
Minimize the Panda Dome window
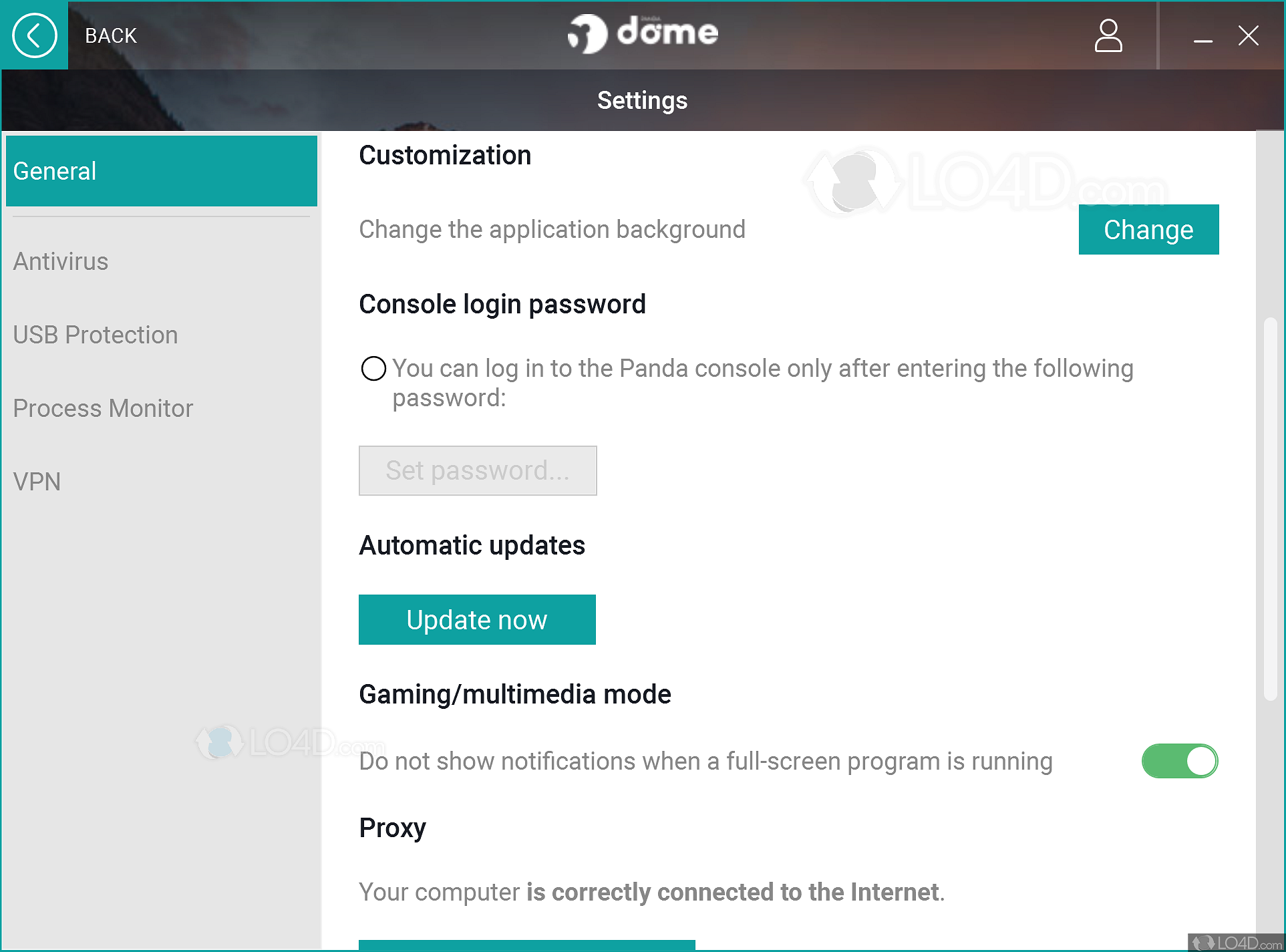pyautogui.click(x=1203, y=37)
